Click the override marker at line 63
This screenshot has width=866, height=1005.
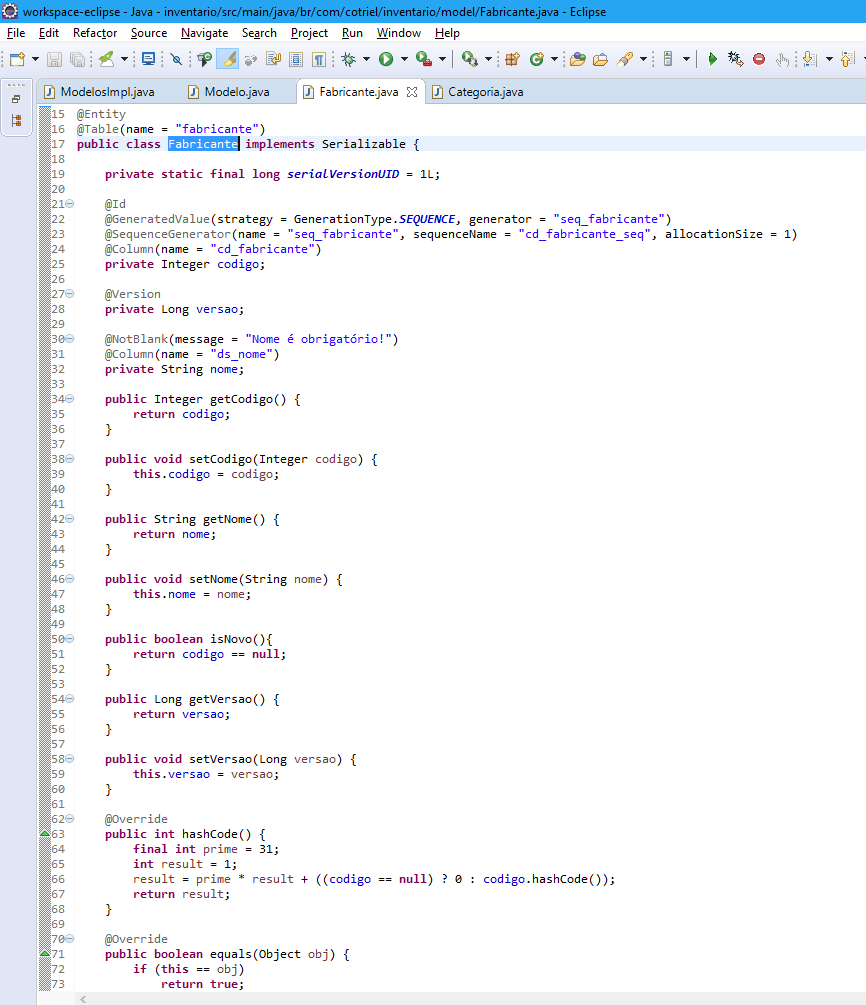tap(43, 834)
